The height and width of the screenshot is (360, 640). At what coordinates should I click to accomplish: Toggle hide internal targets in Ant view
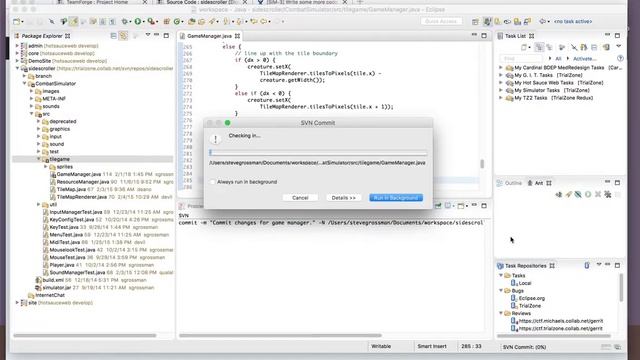pos(578,194)
